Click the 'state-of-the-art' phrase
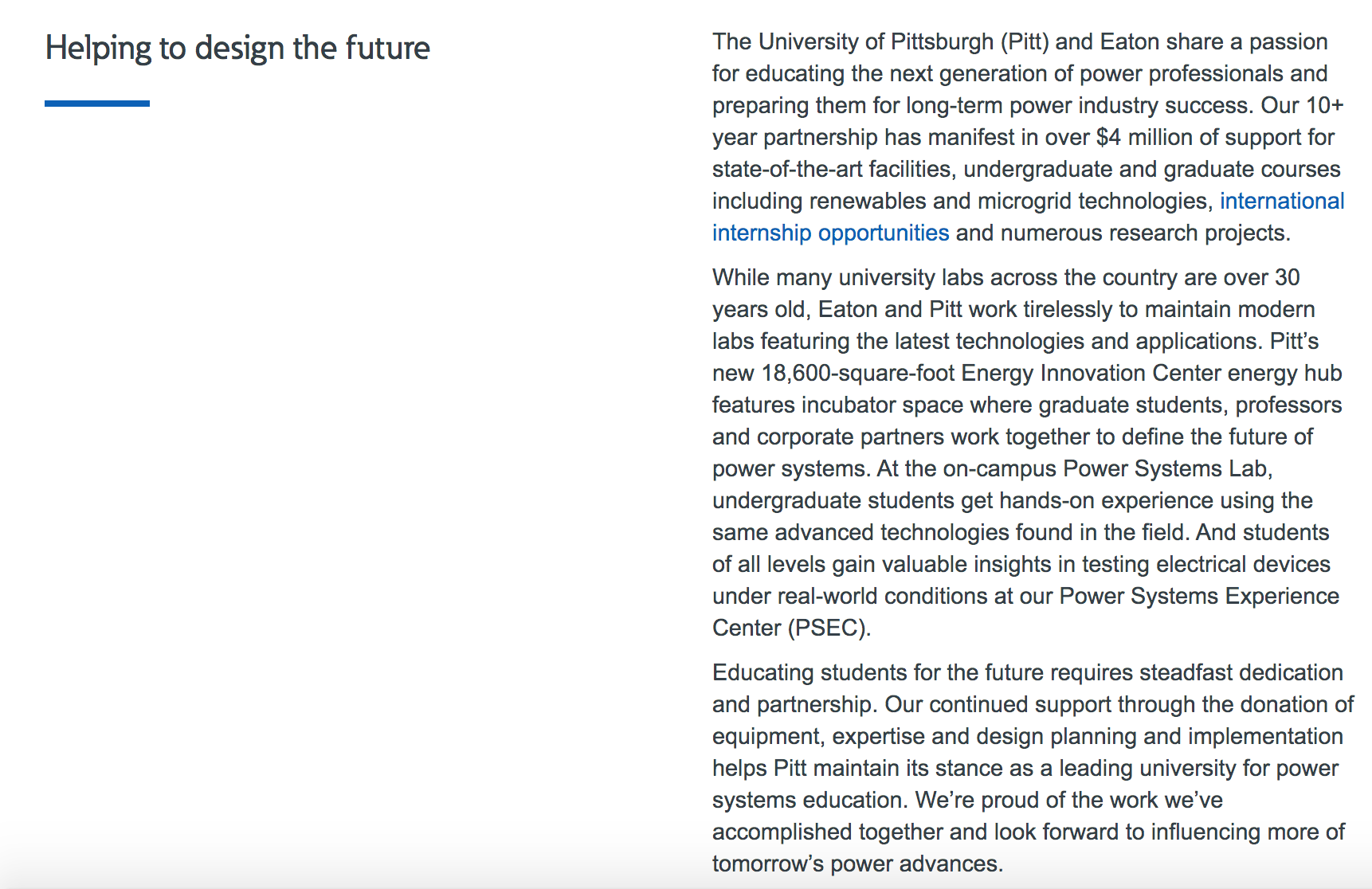 click(787, 169)
